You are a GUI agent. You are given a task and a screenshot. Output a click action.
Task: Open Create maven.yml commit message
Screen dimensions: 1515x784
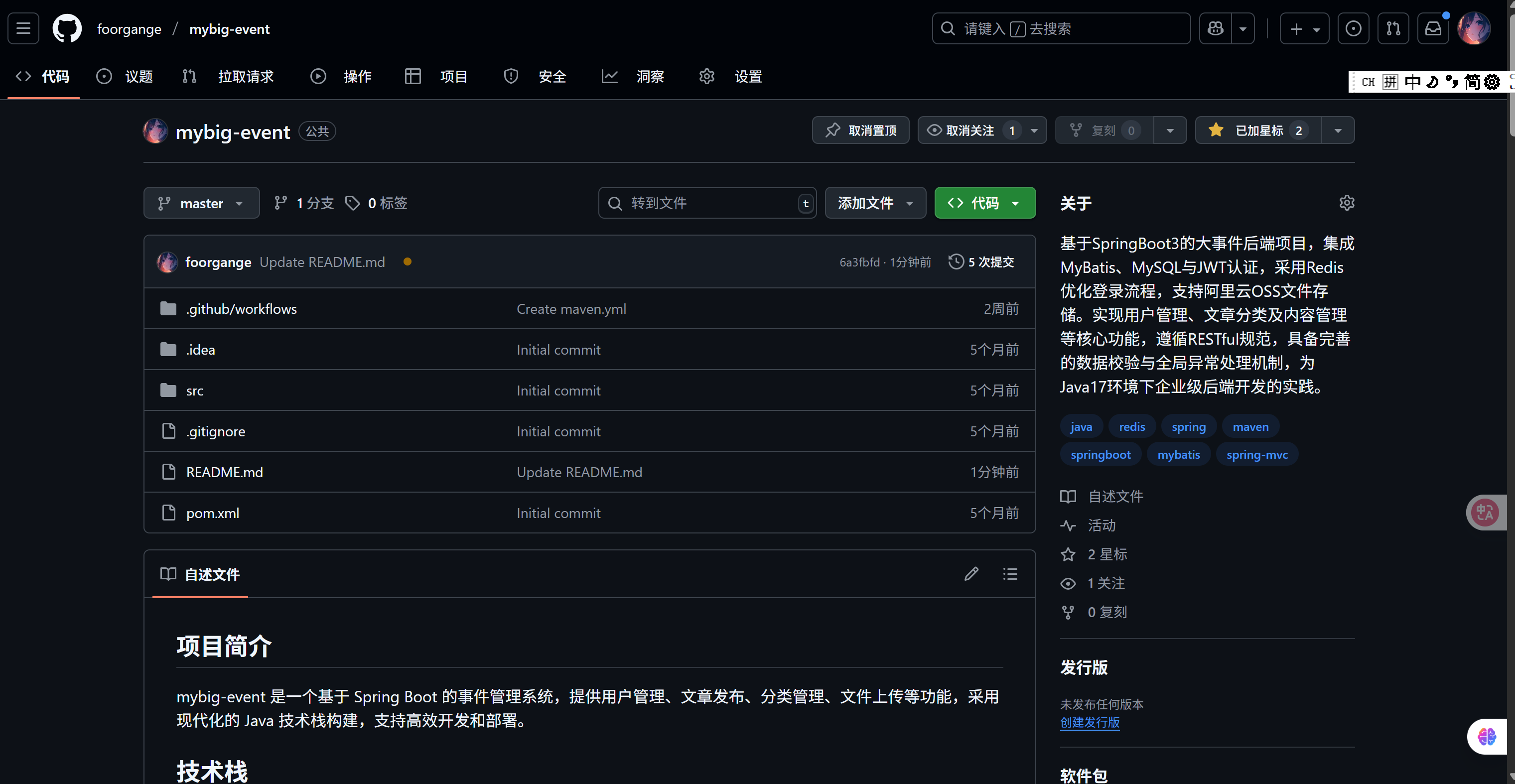pos(571,309)
